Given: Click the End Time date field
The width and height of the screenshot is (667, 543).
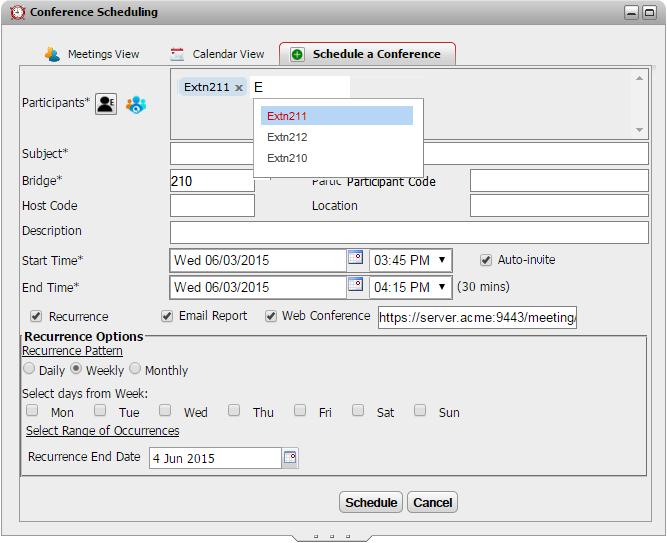Looking at the screenshot, I should (258, 287).
